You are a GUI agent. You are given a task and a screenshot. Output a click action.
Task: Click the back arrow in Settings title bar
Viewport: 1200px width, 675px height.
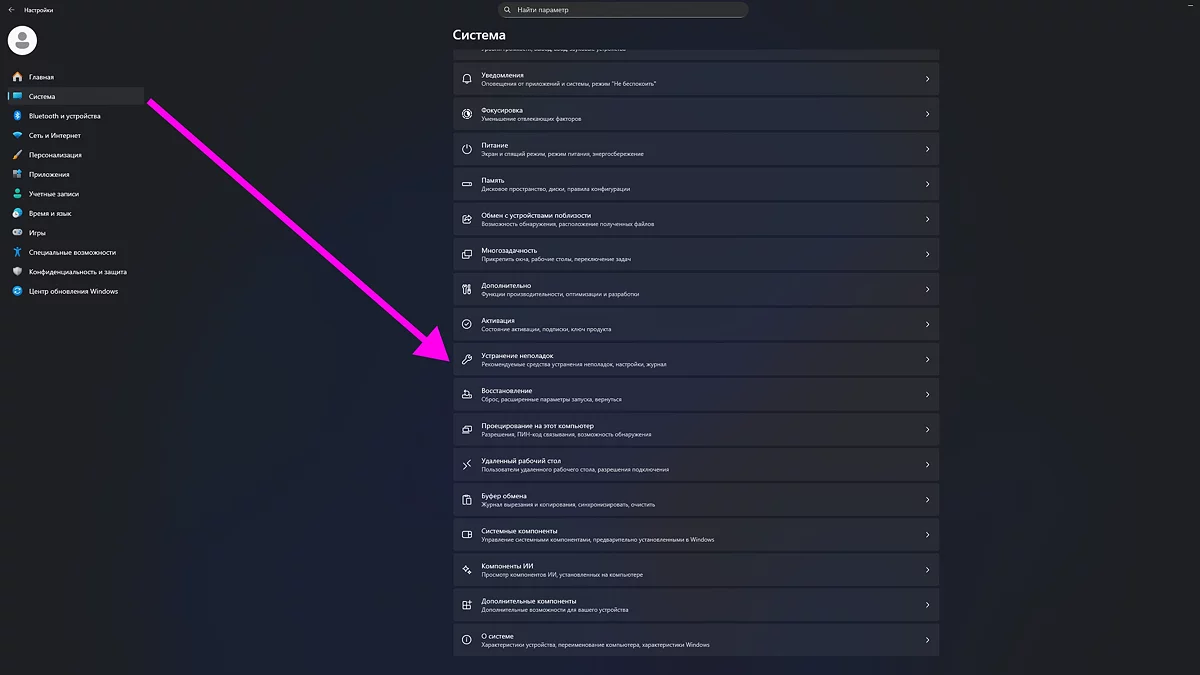tap(11, 10)
